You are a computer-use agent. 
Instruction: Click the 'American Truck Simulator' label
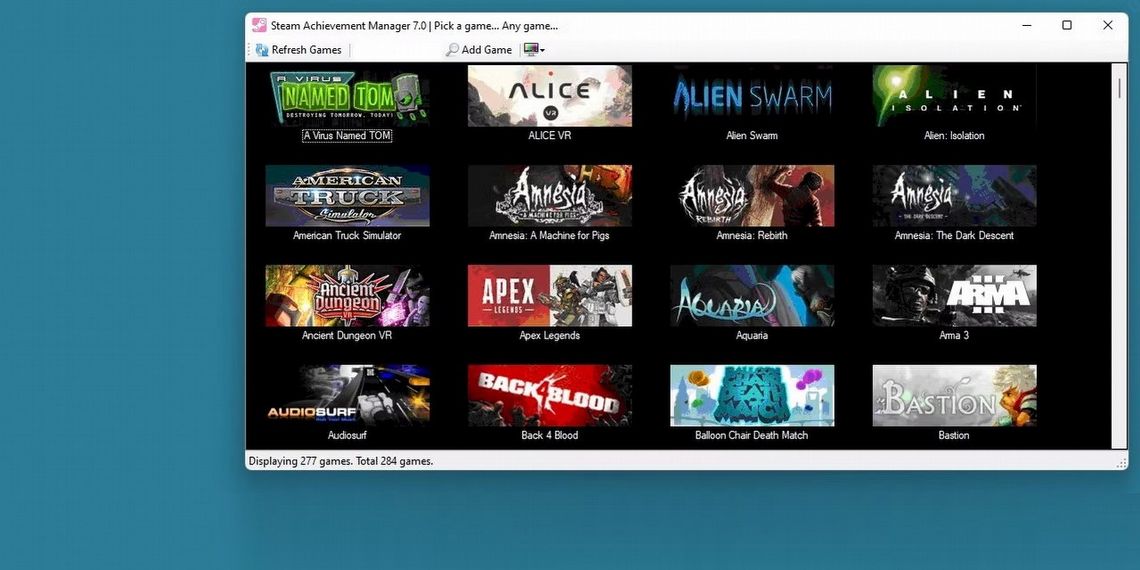point(348,236)
